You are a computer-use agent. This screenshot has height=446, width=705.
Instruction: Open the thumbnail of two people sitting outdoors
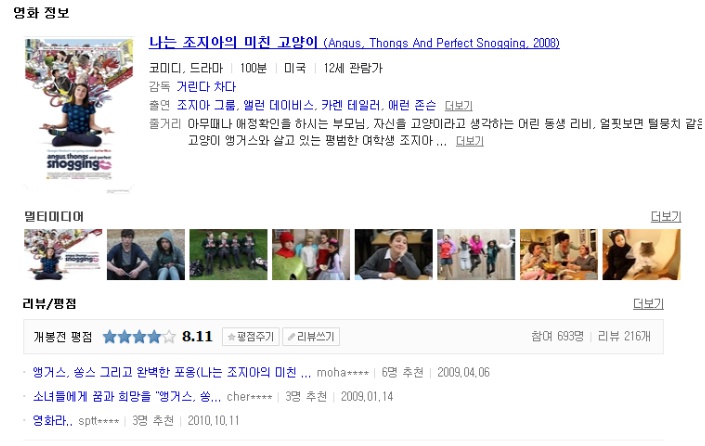click(x=146, y=254)
